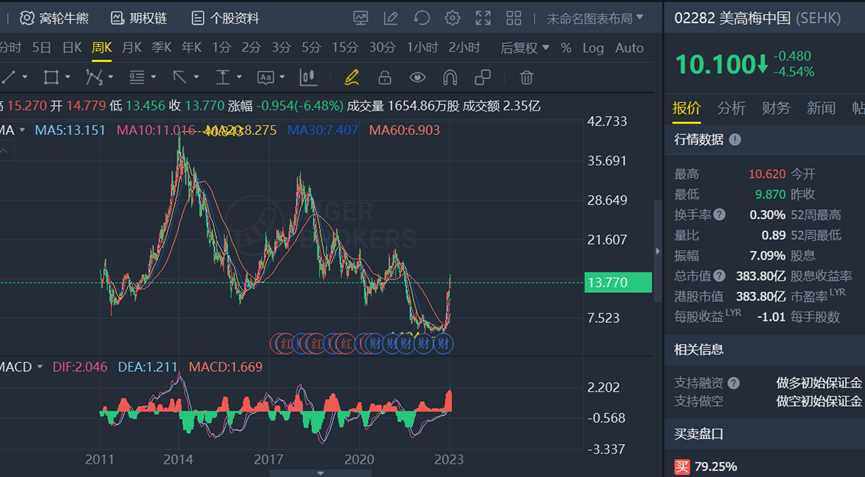This screenshot has height=477, width=865.
Task: Refresh the chart with the reload icon
Action: 422,18
